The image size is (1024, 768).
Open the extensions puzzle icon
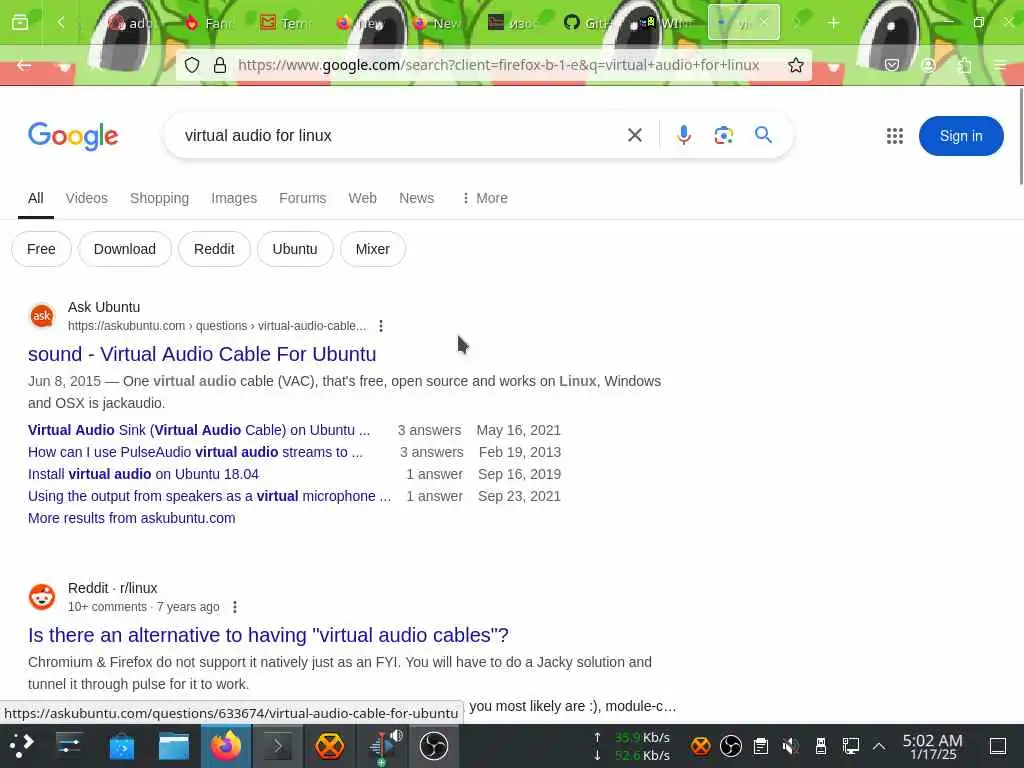[965, 65]
